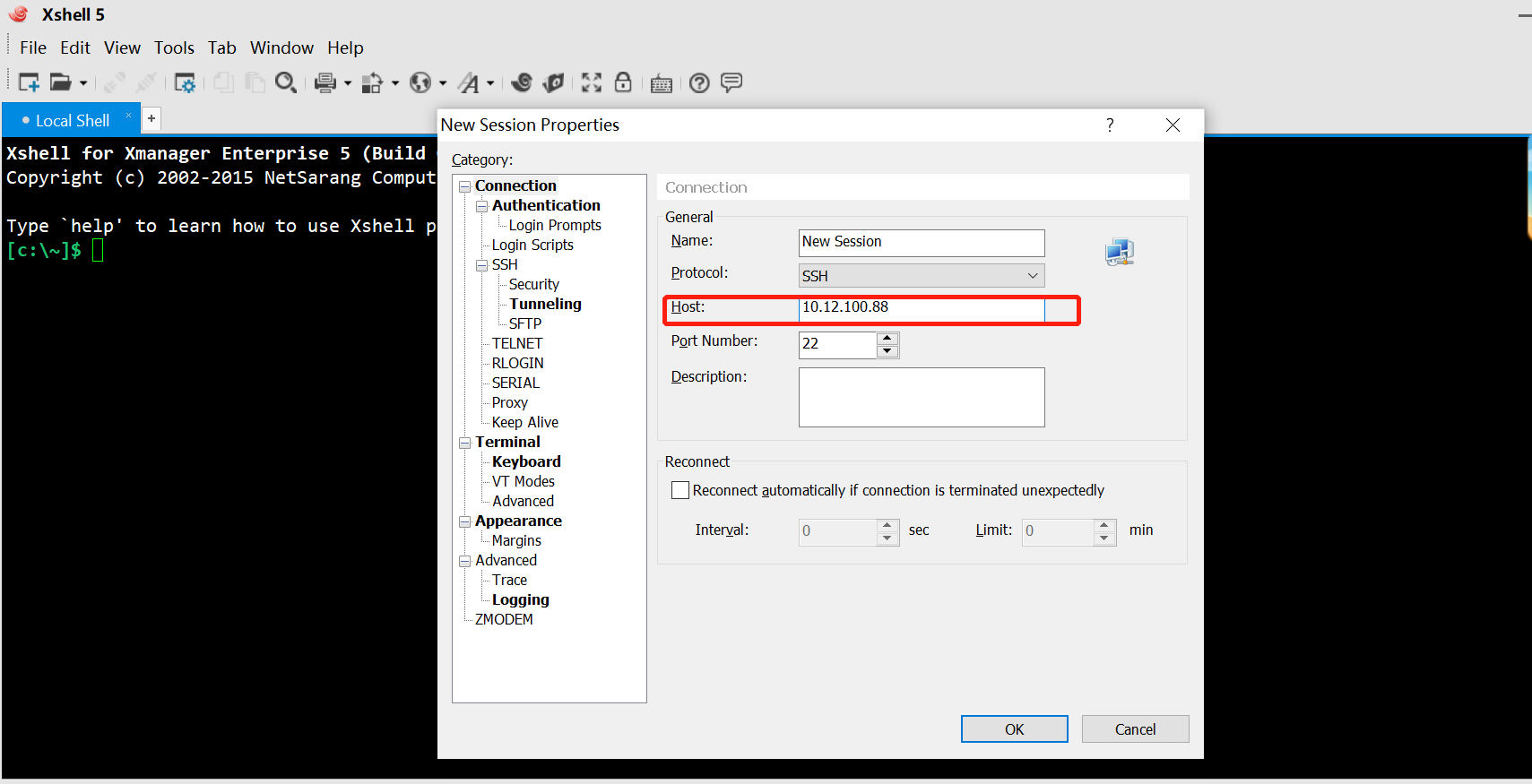The width and height of the screenshot is (1532, 784).
Task: Close the Local Shell tab
Action: click(x=128, y=116)
